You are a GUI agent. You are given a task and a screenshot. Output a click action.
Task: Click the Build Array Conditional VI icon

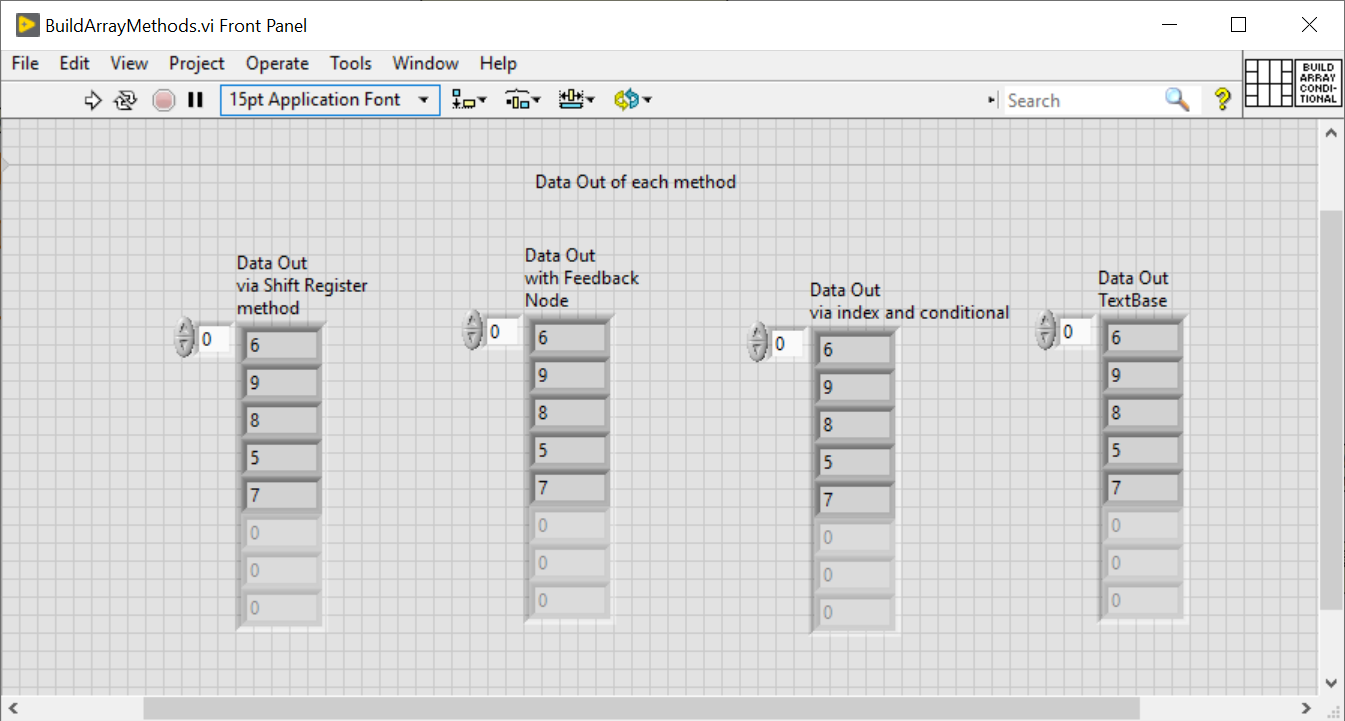point(1318,83)
